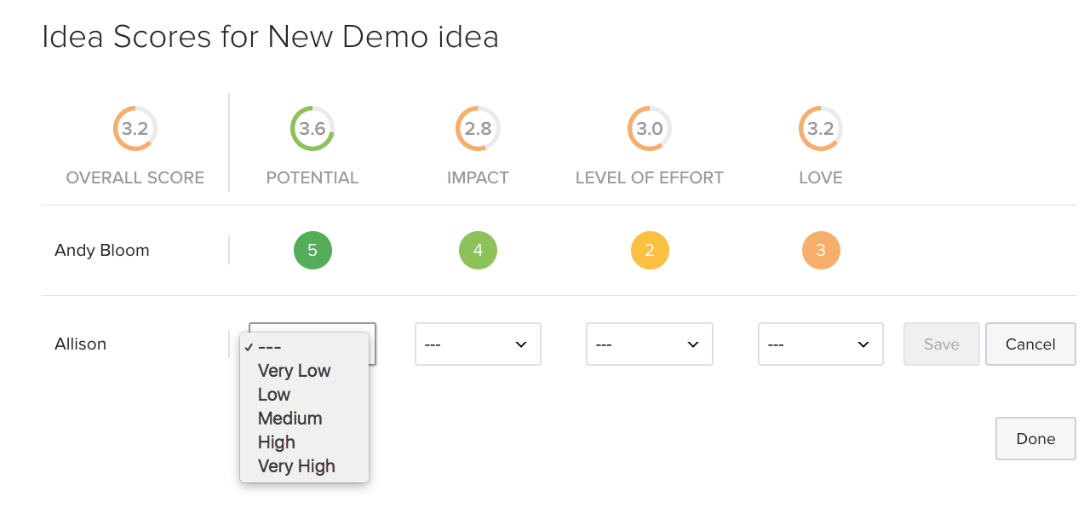The image size is (1090, 512).
Task: Choose the 'High' option
Action: 277,443
